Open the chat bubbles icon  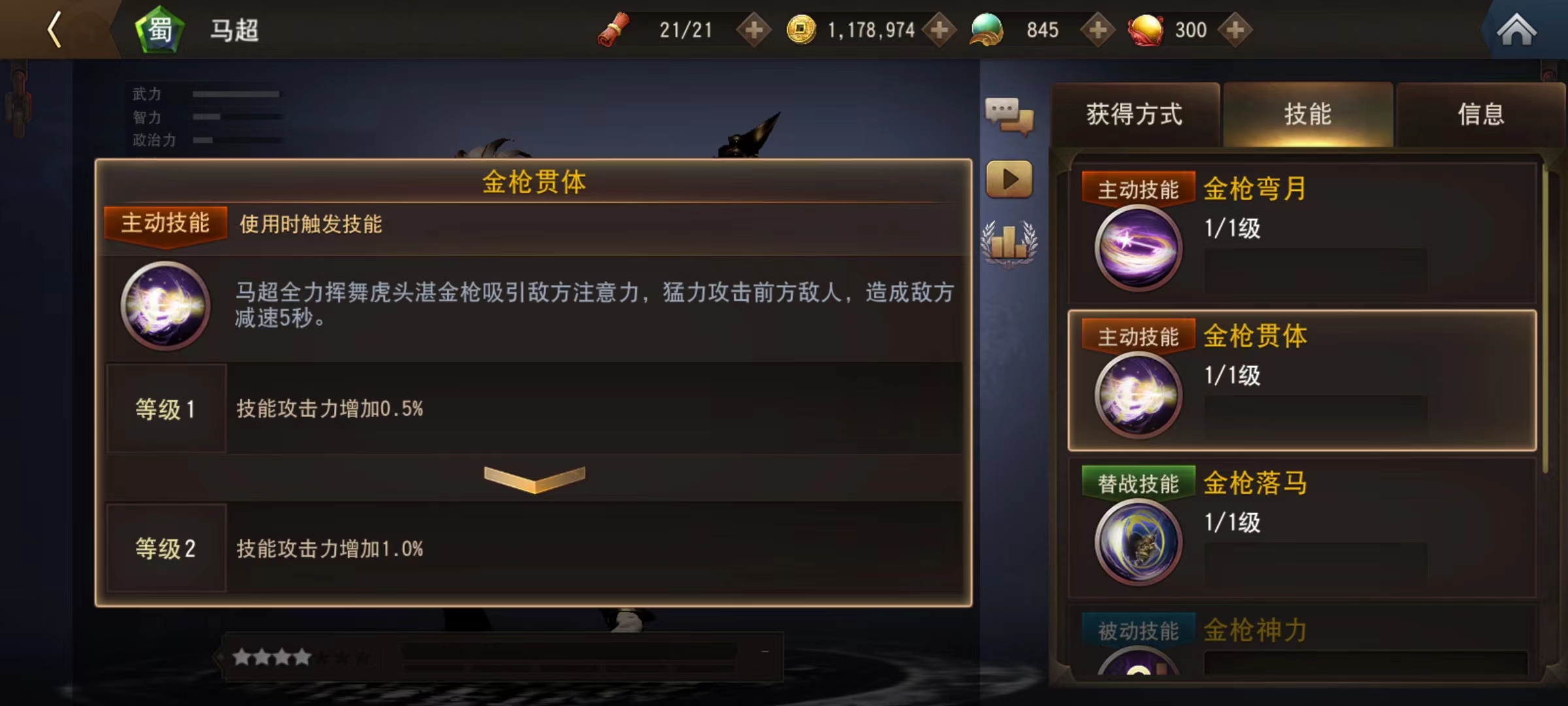1009,116
